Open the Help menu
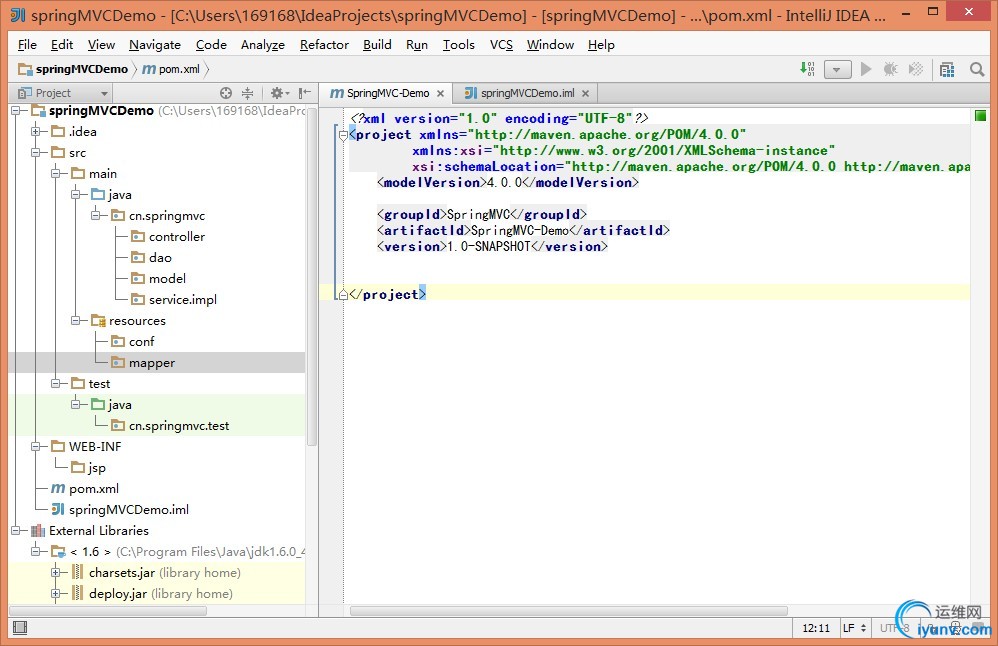The width and height of the screenshot is (998, 646). pos(601,45)
